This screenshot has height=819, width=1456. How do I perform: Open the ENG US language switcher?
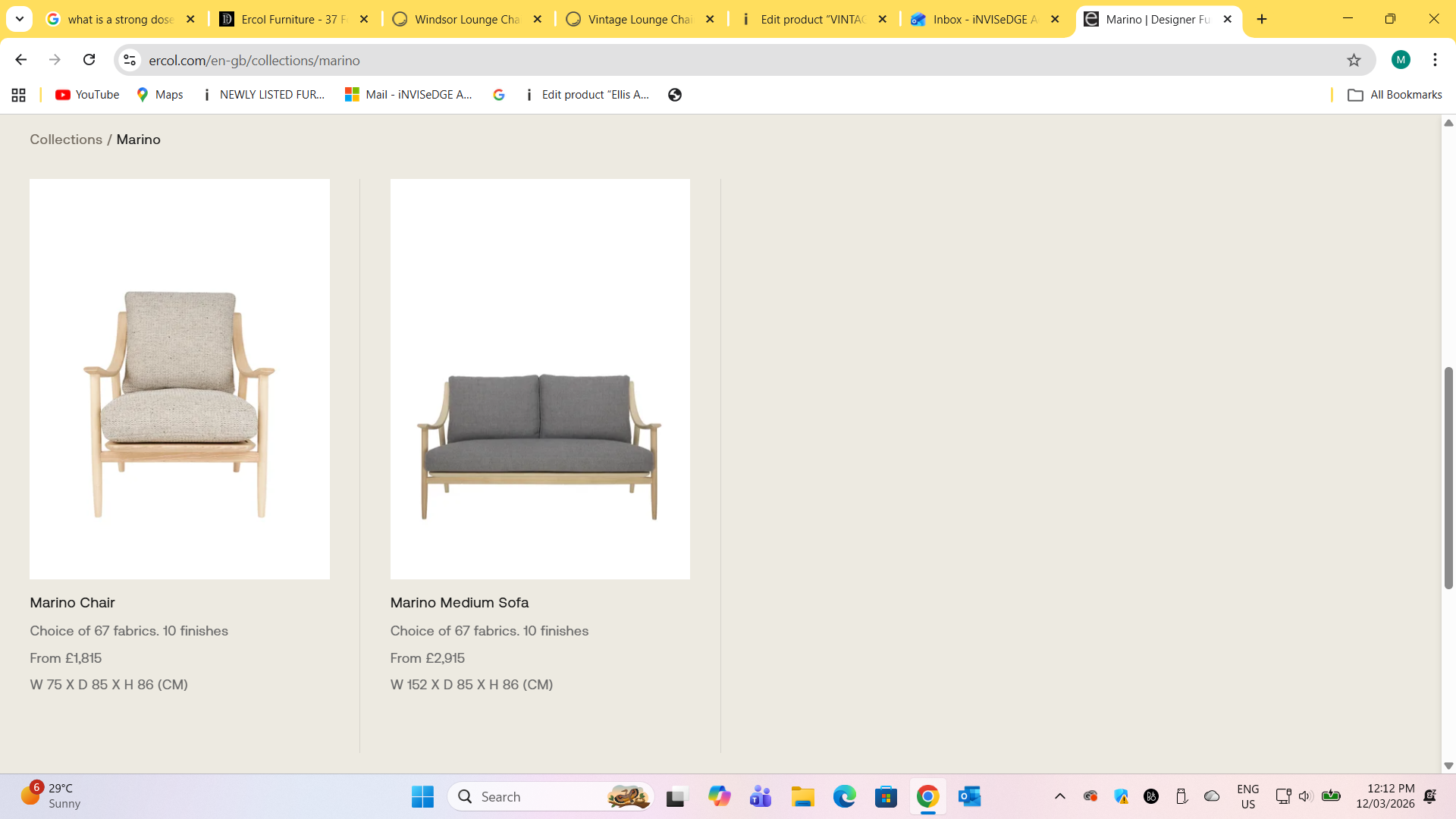1248,796
